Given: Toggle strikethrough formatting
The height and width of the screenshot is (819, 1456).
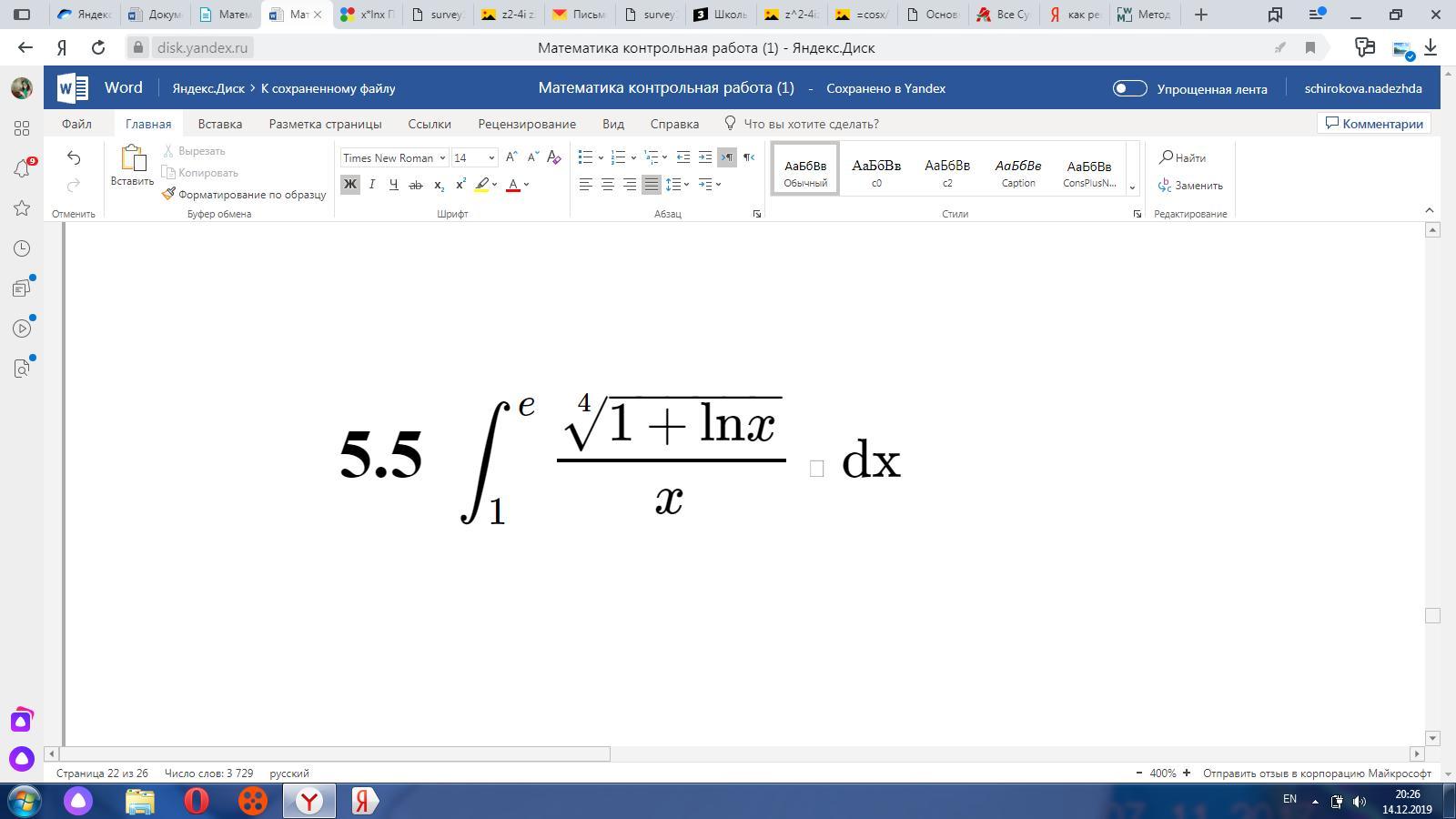Looking at the screenshot, I should 416,185.
